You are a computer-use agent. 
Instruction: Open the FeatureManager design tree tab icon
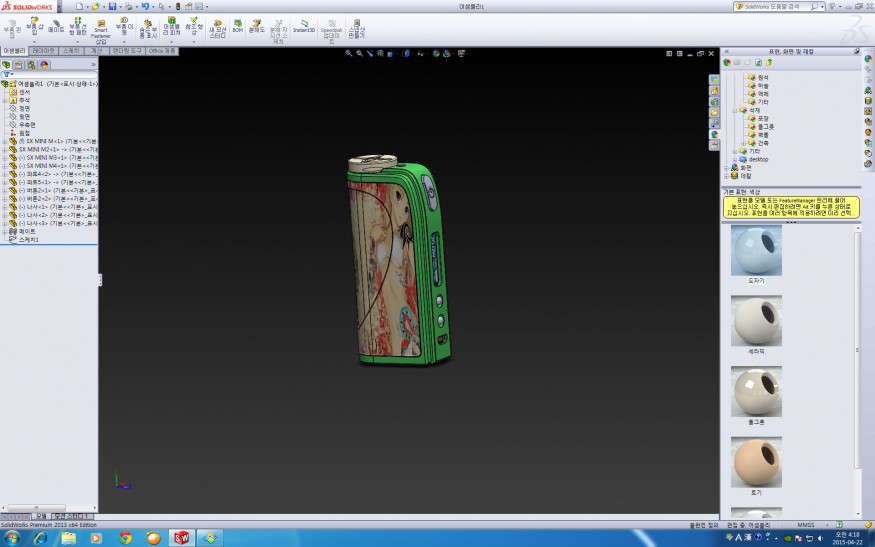(x=6, y=65)
